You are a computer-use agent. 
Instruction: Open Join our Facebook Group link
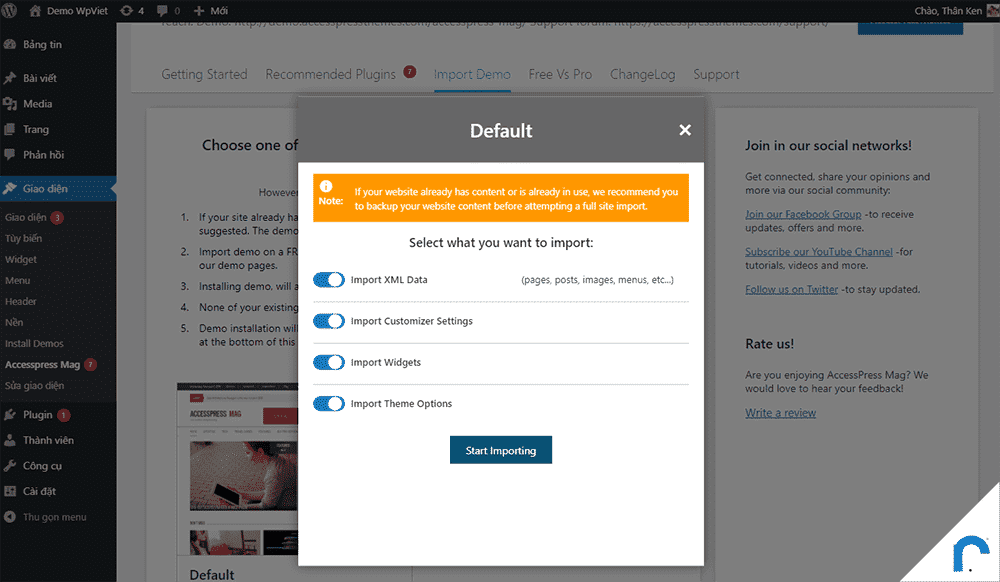pos(803,214)
